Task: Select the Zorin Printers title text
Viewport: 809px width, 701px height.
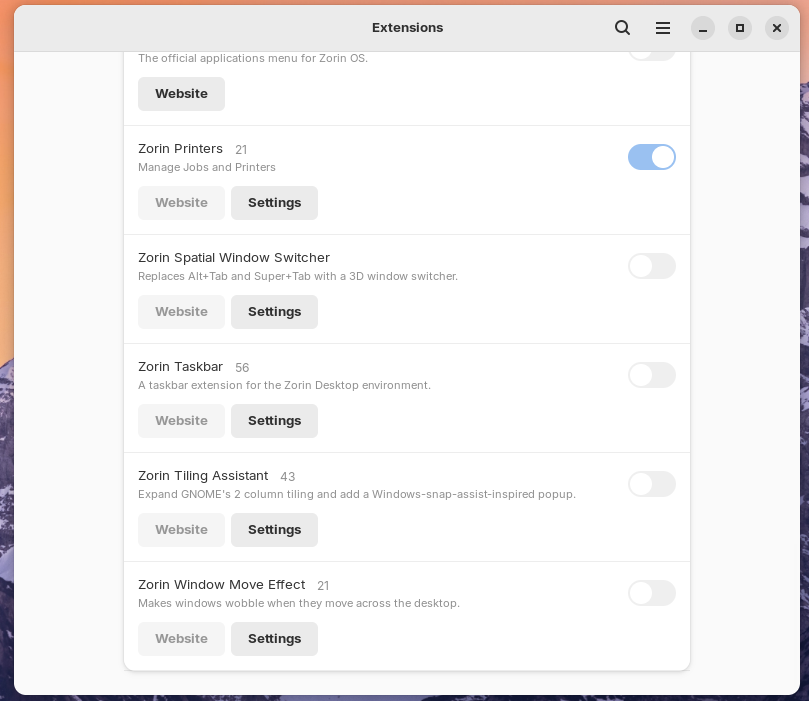Action: (x=180, y=149)
